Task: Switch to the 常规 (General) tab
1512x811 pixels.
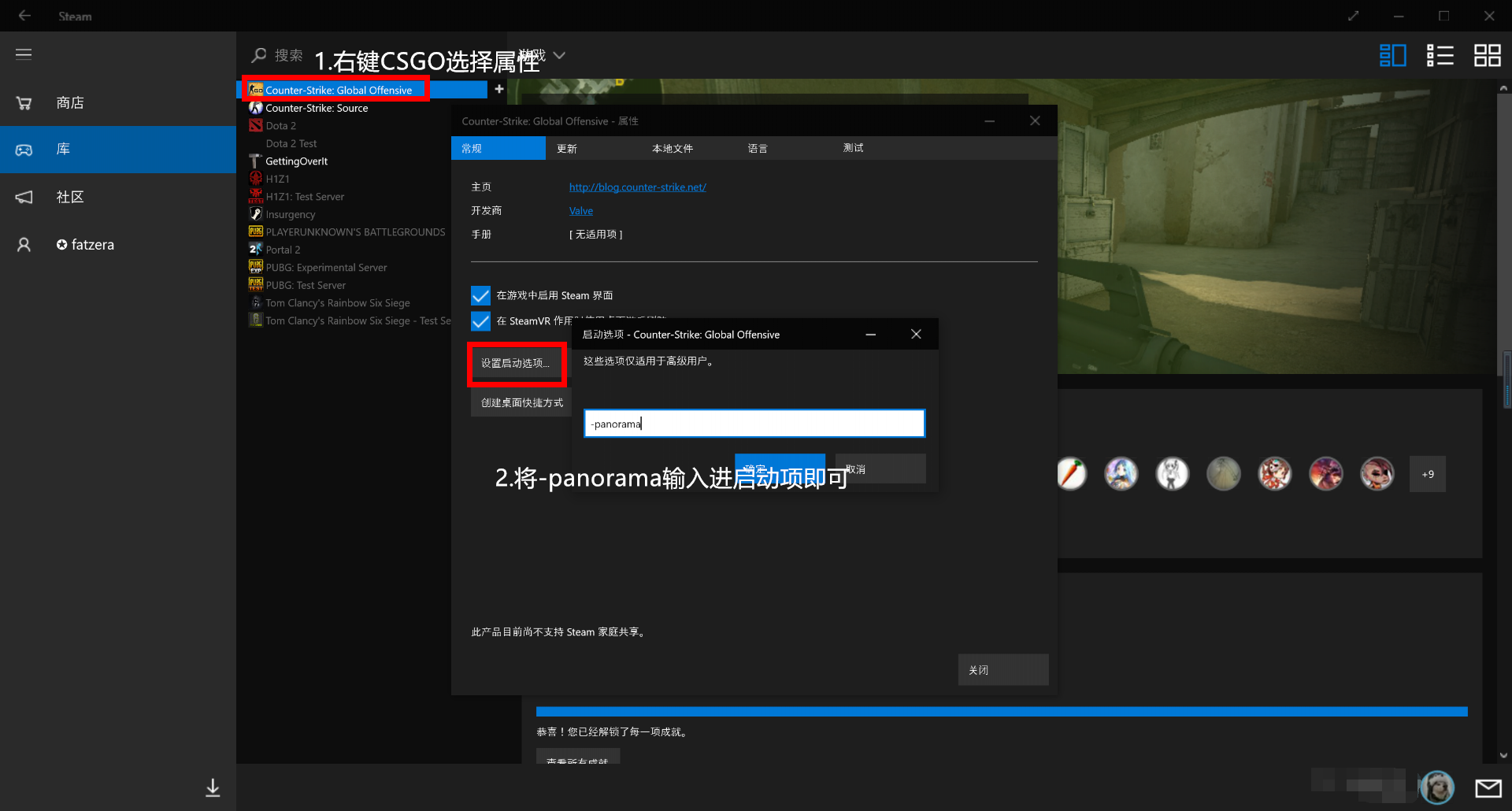Action: point(498,148)
